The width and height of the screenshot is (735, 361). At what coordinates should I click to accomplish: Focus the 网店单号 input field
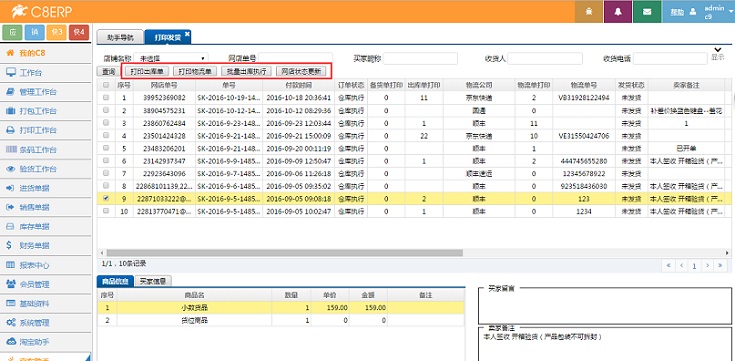coord(295,58)
